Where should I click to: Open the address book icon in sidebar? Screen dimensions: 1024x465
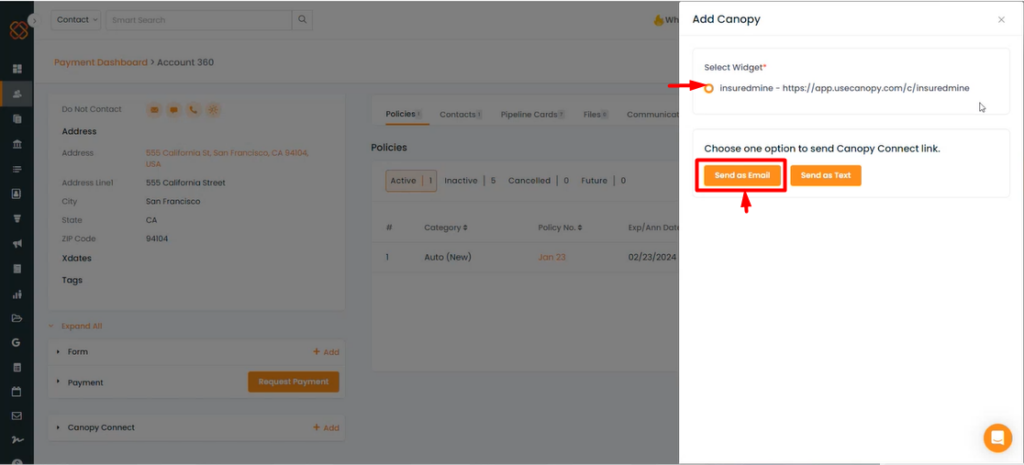[18, 194]
